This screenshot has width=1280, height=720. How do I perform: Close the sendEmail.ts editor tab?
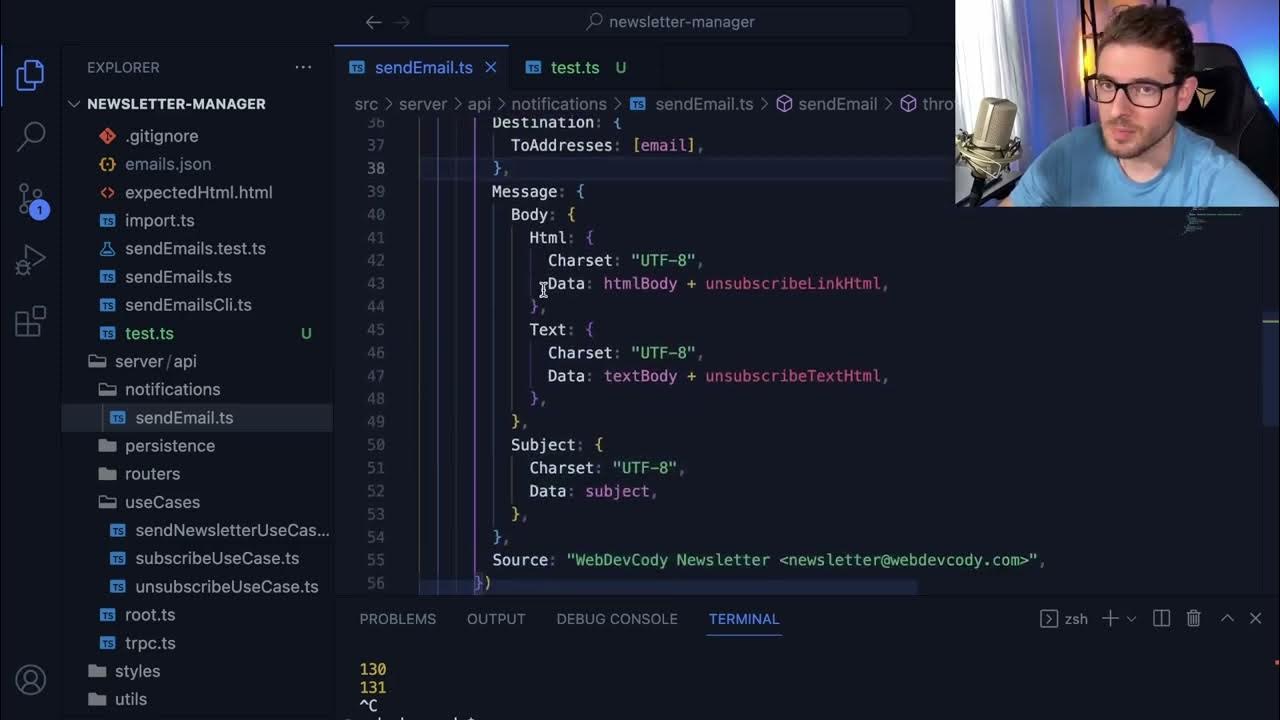click(491, 68)
